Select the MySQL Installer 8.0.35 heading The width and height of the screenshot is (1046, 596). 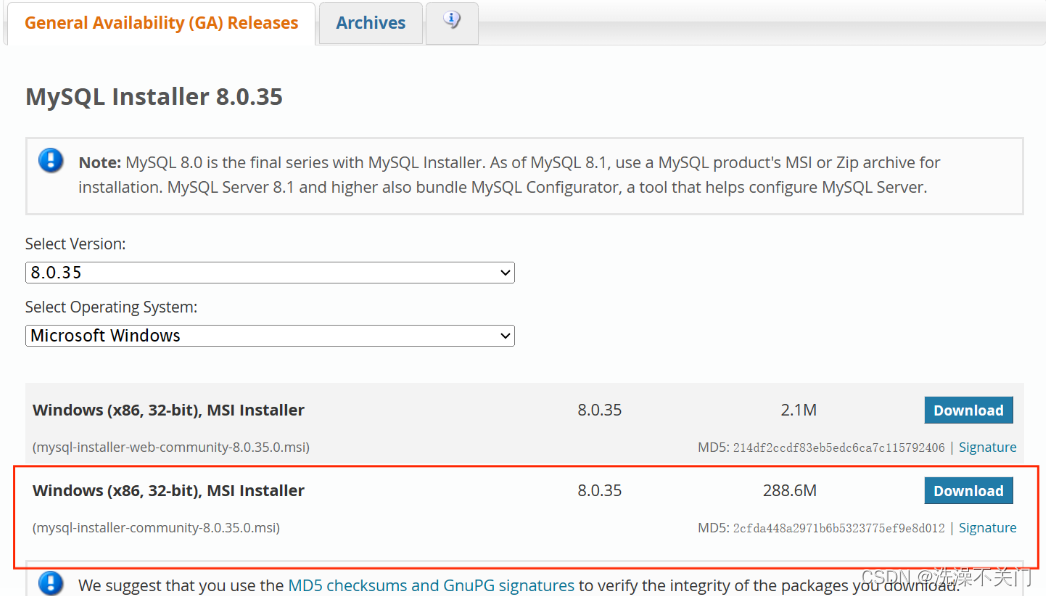154,97
